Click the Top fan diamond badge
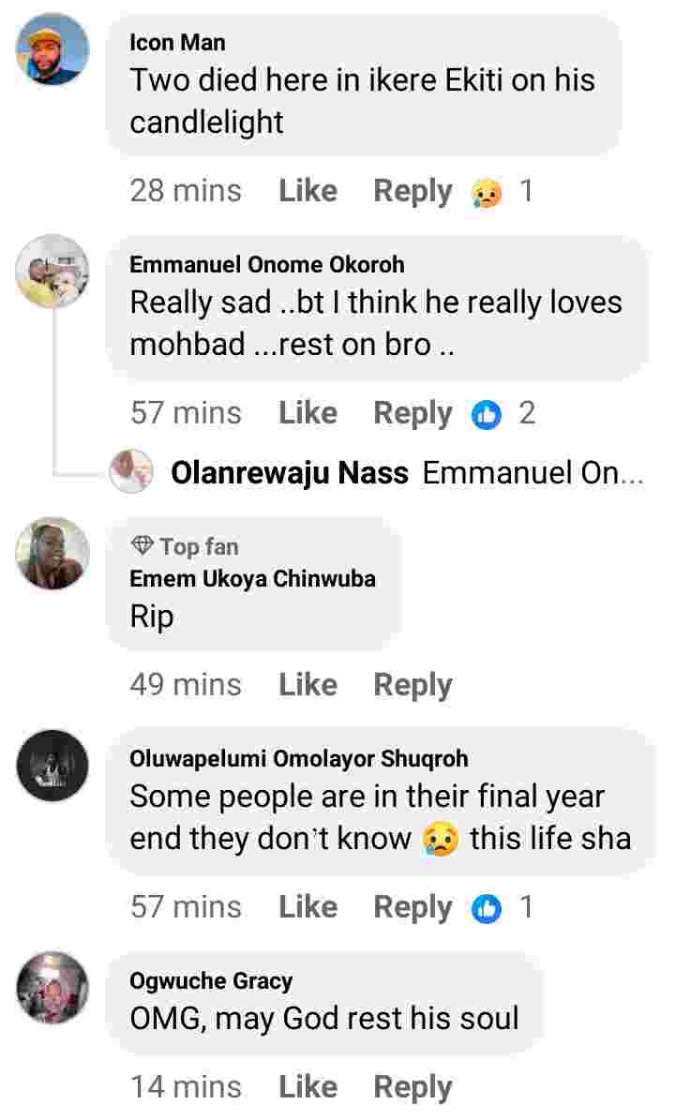 coord(143,546)
